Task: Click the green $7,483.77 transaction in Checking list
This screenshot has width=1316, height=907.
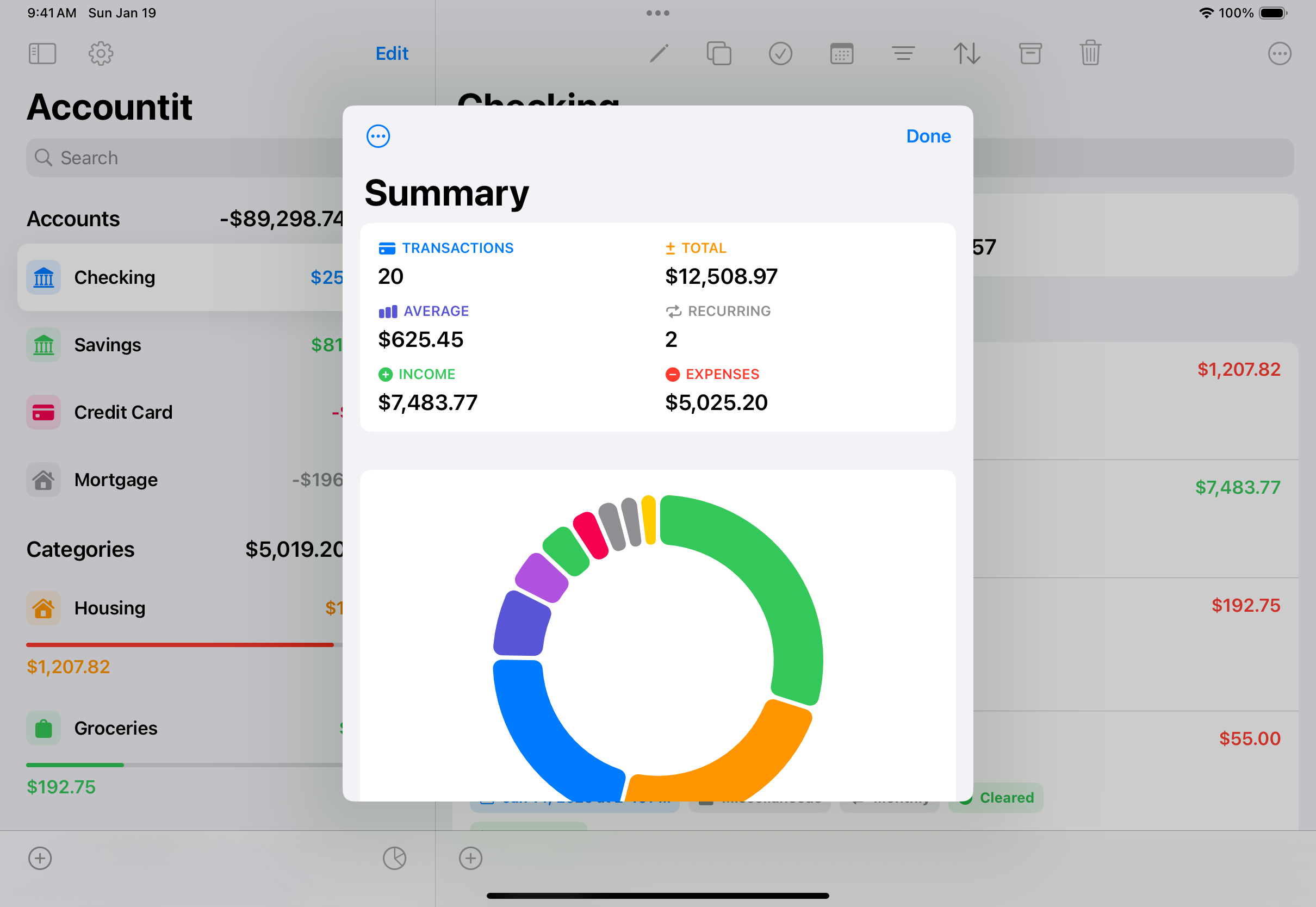Action: (x=1237, y=487)
